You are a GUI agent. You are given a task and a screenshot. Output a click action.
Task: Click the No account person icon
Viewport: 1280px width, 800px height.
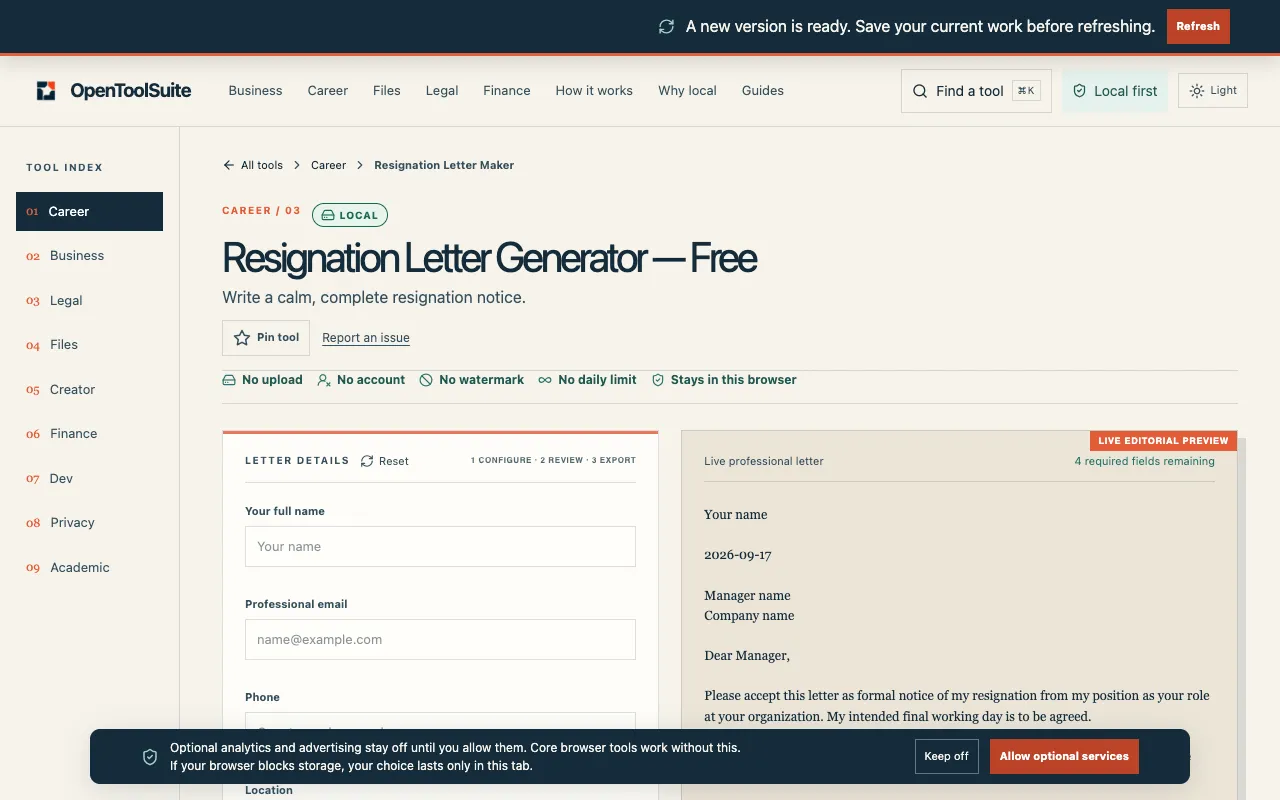324,380
